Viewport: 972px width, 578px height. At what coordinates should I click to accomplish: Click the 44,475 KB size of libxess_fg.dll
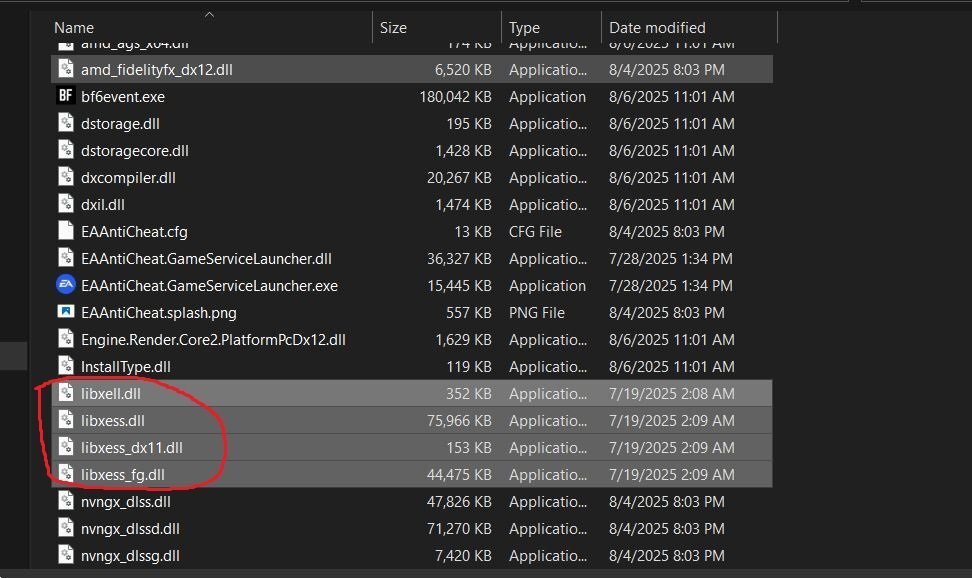[x=459, y=474]
